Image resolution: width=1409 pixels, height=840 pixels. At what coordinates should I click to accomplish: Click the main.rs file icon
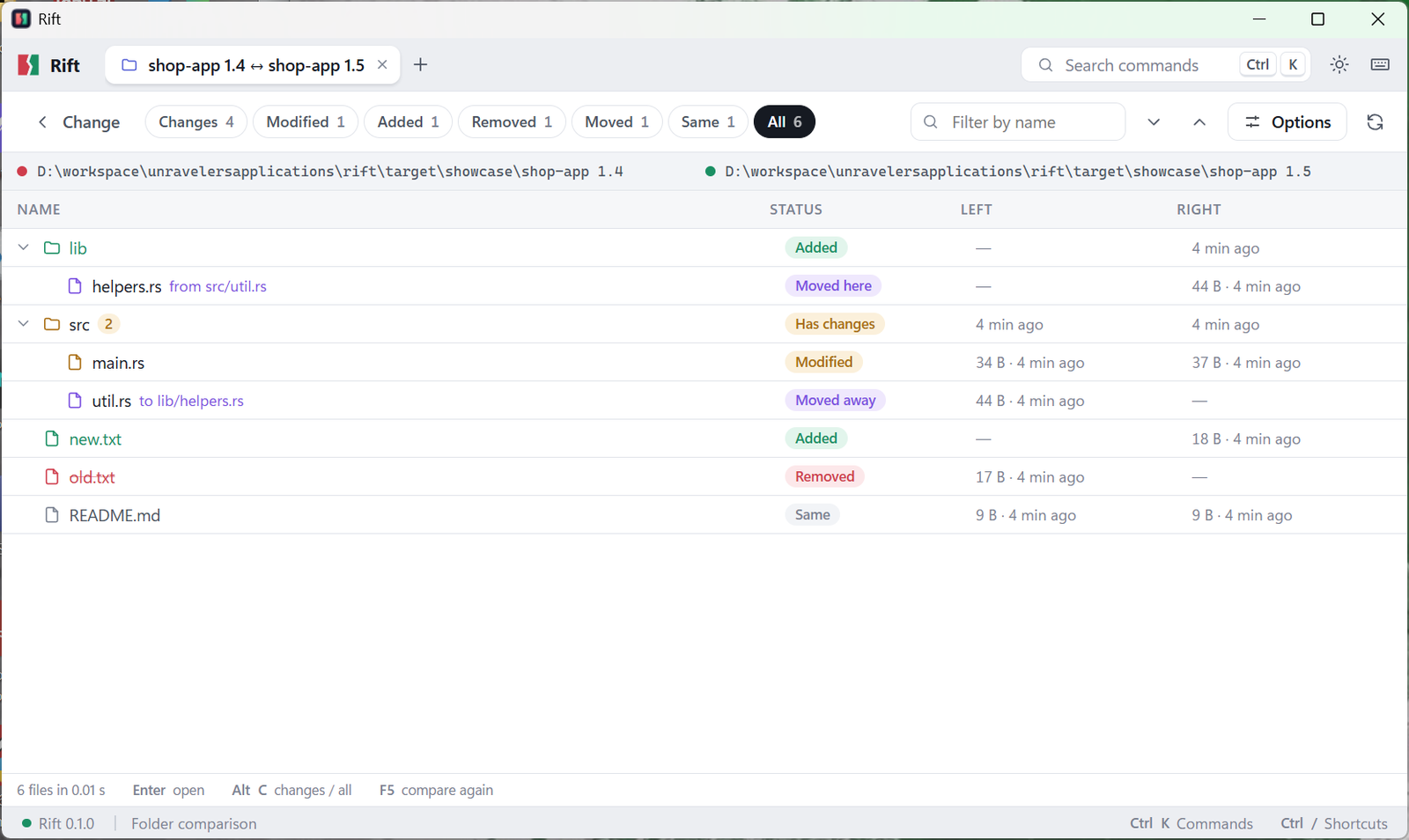[x=75, y=362]
